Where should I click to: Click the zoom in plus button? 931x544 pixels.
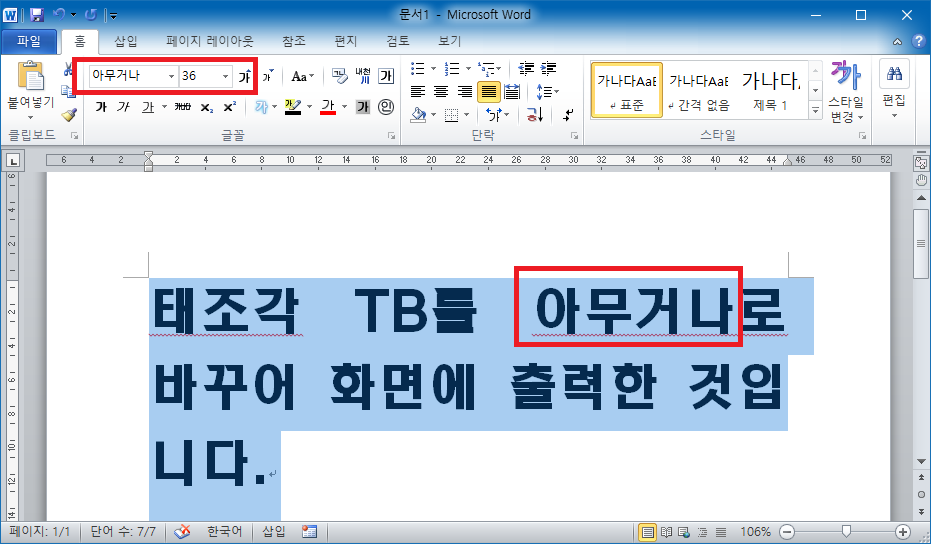[x=902, y=532]
